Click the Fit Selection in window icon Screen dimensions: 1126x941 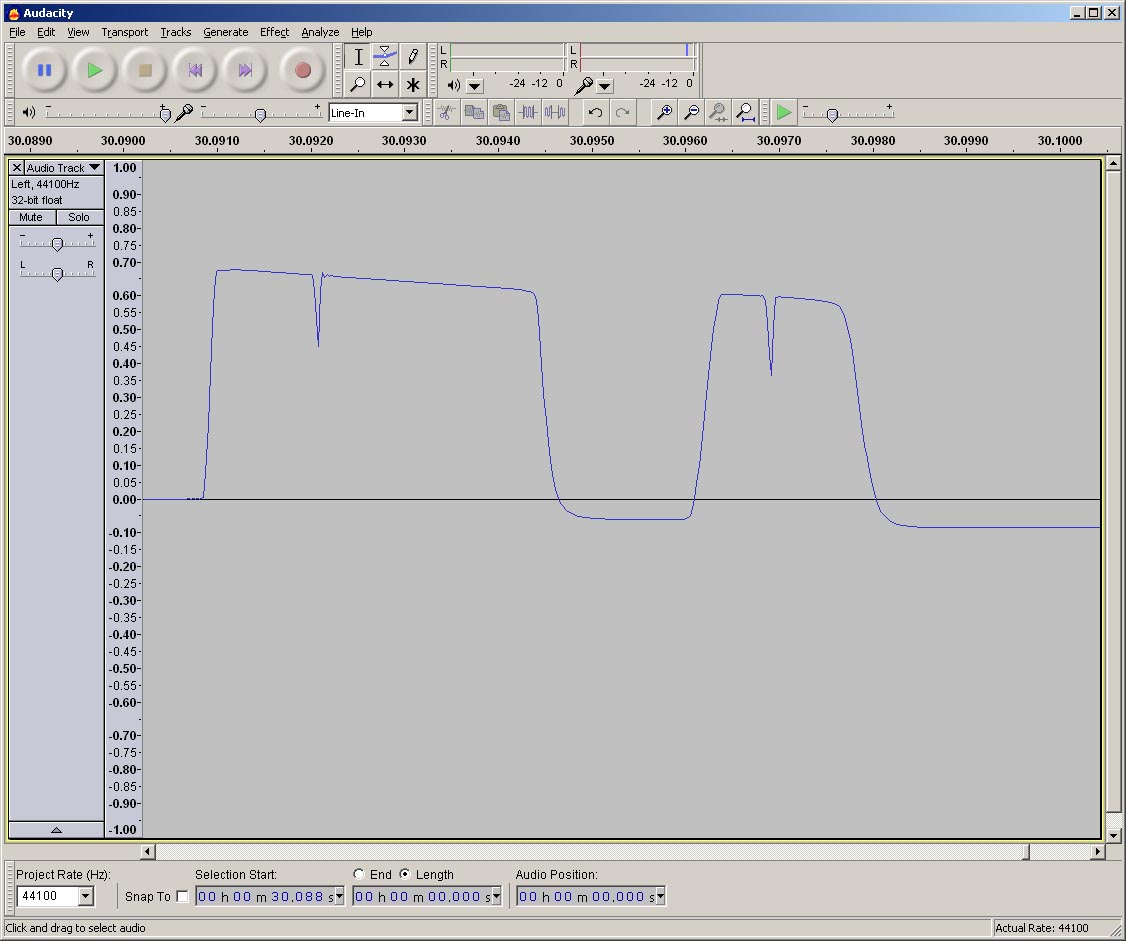pyautogui.click(x=718, y=112)
